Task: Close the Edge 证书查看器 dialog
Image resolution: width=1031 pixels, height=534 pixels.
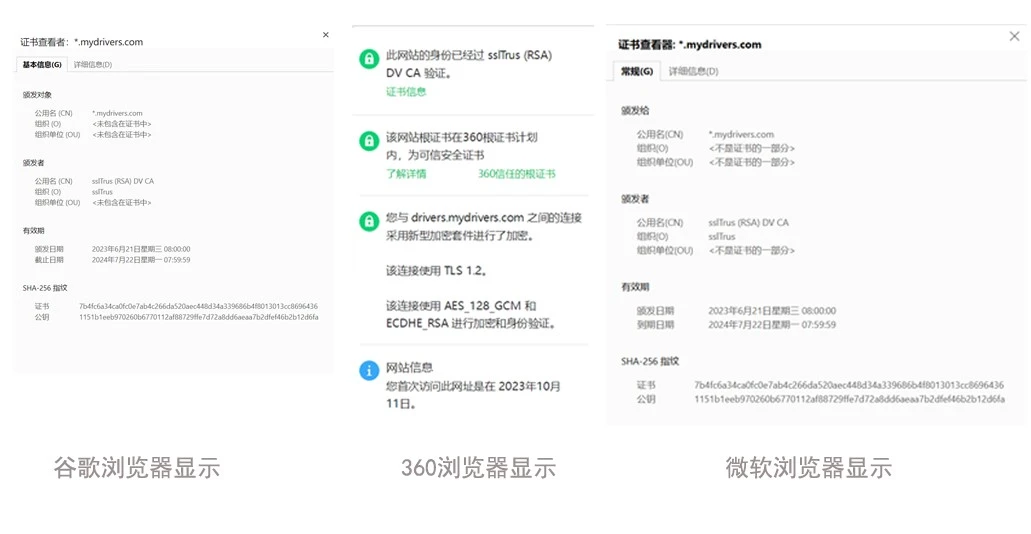Action: [x=1014, y=36]
